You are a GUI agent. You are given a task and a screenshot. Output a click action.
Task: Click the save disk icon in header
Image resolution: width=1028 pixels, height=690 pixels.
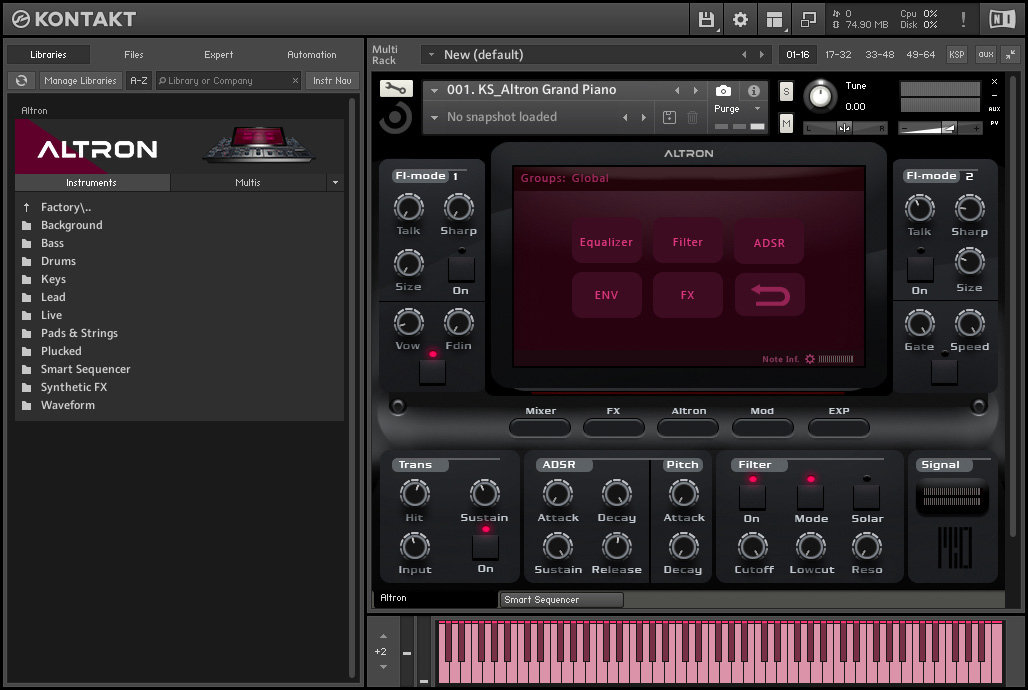click(x=706, y=19)
